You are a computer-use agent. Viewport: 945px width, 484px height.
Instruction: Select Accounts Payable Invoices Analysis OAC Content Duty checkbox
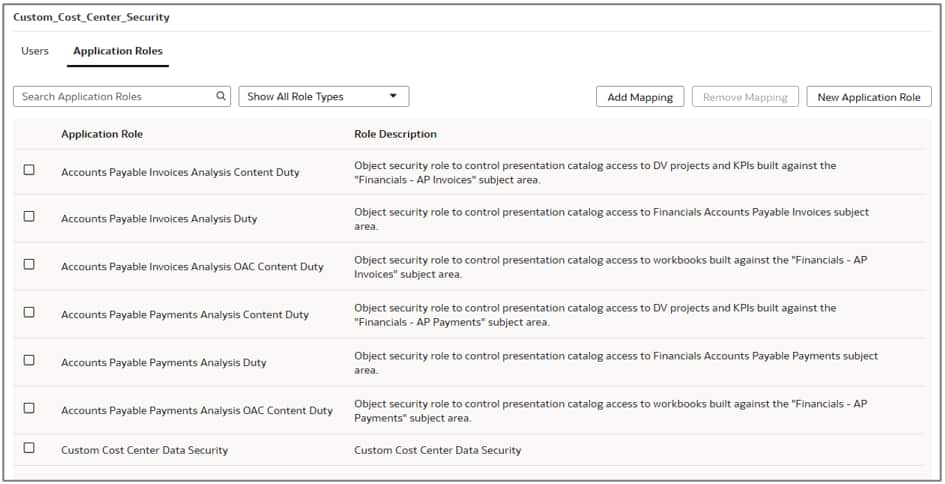(29, 264)
